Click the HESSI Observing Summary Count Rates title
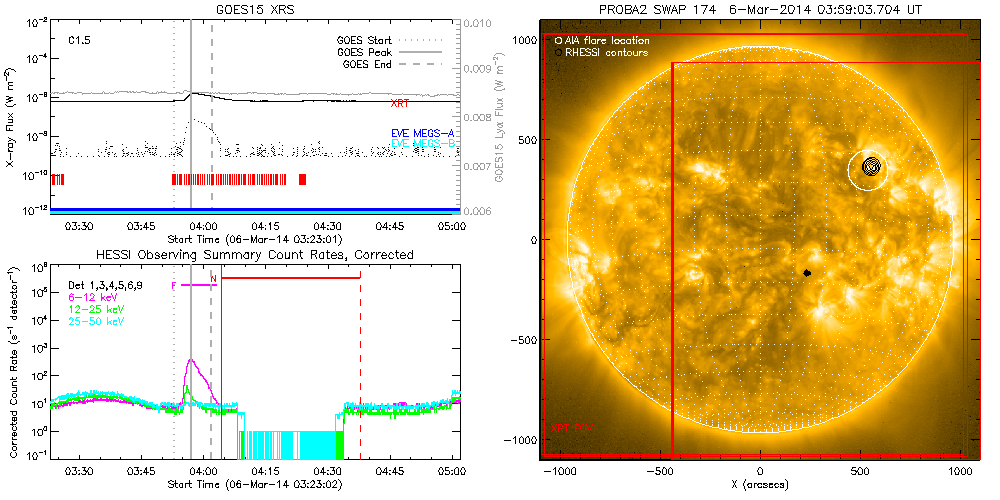The width and height of the screenshot is (1000, 500). [x=255, y=255]
